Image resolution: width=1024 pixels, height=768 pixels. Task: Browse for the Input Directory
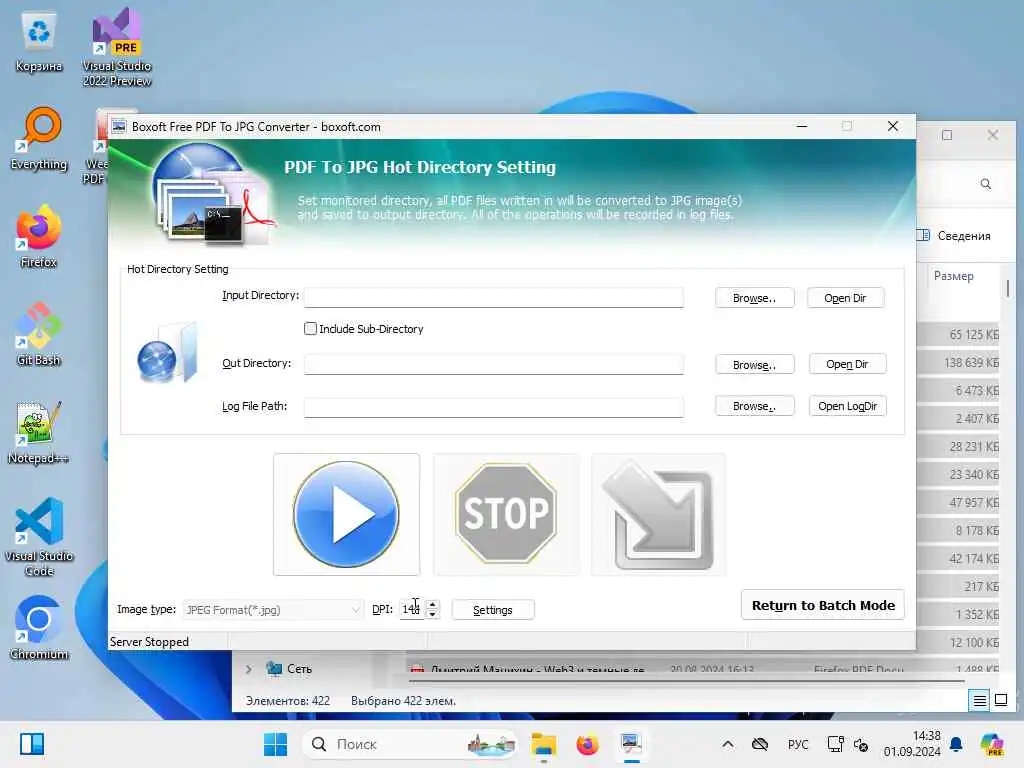click(x=754, y=298)
